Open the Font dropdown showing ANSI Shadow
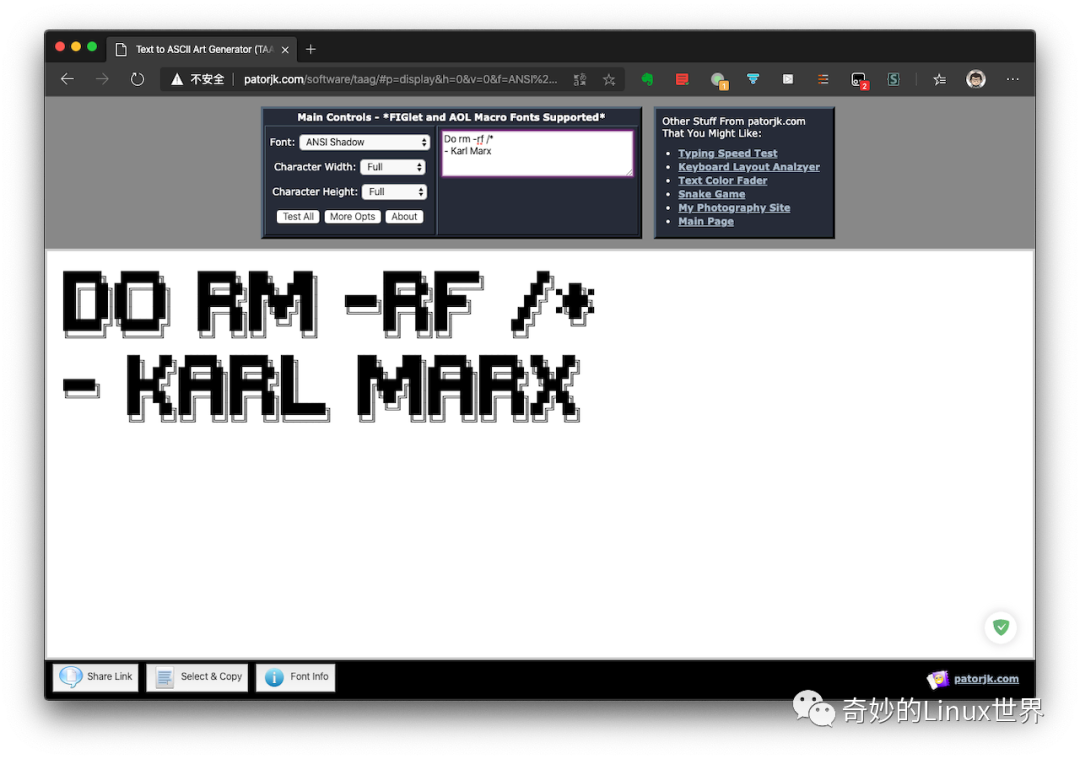 click(364, 142)
